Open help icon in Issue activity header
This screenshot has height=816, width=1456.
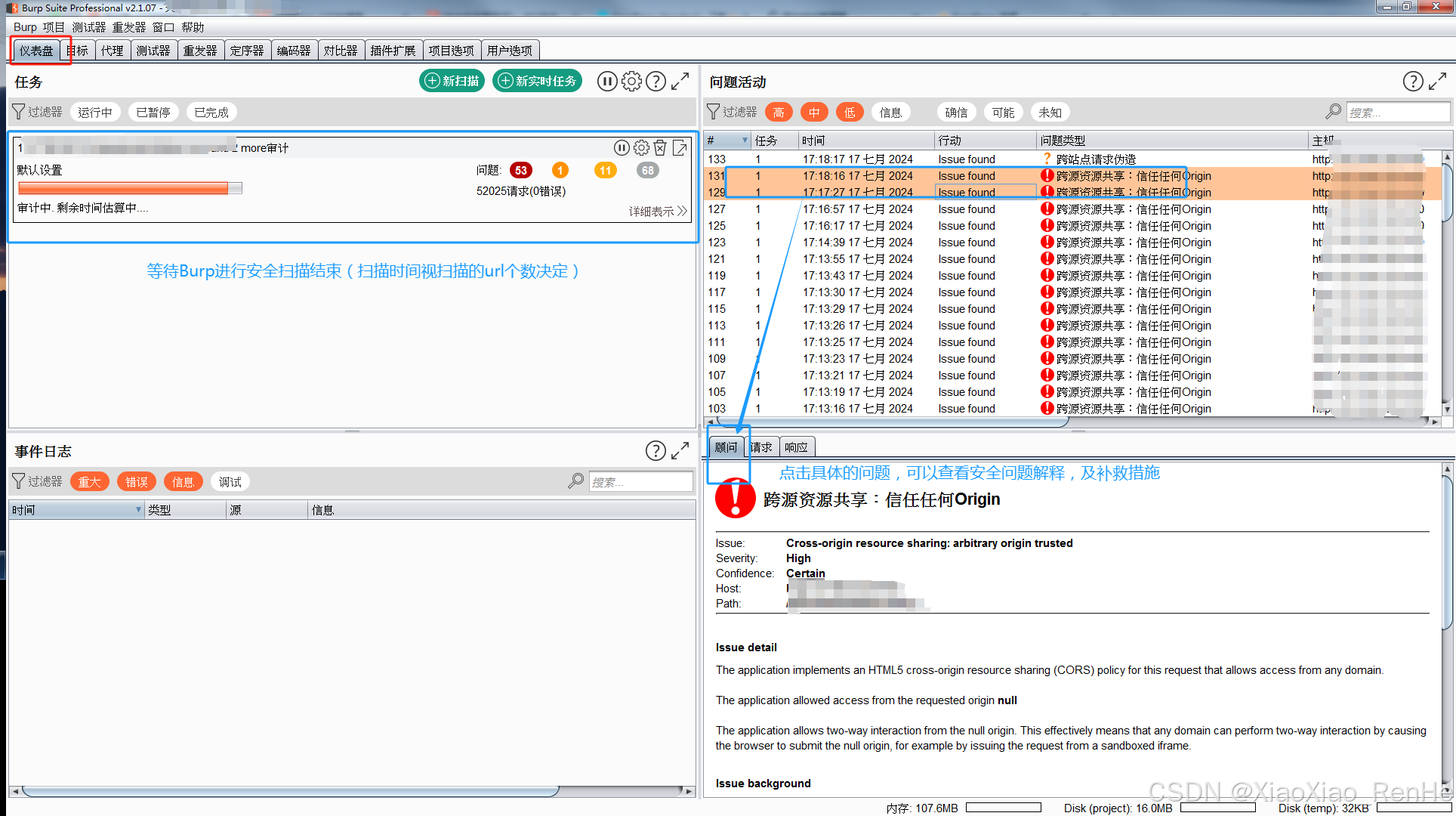[1413, 81]
